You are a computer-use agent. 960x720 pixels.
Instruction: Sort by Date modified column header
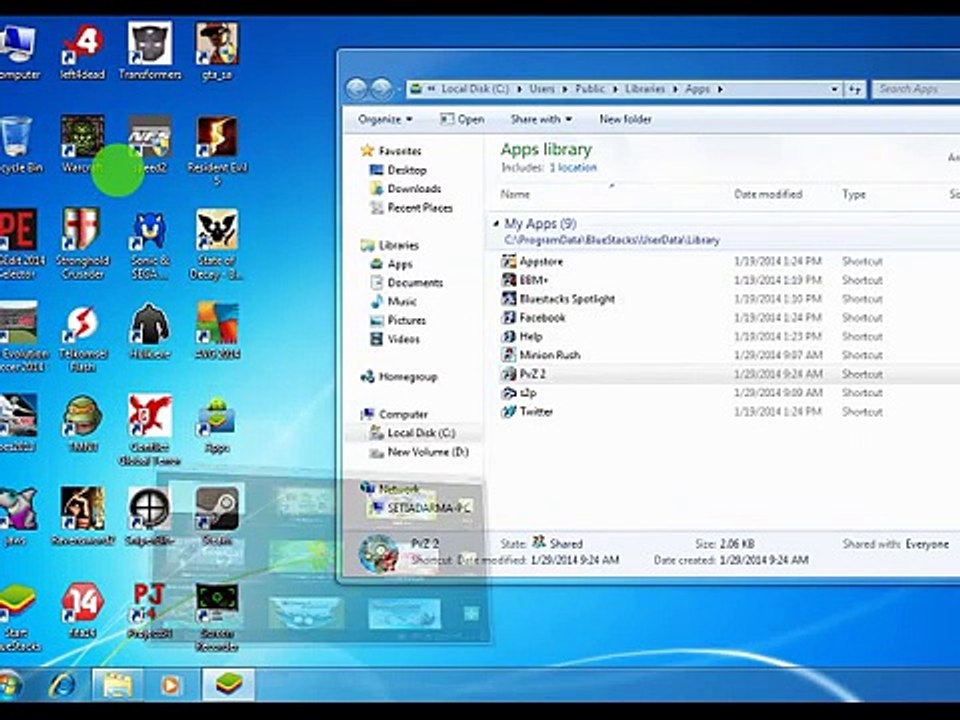(x=768, y=194)
